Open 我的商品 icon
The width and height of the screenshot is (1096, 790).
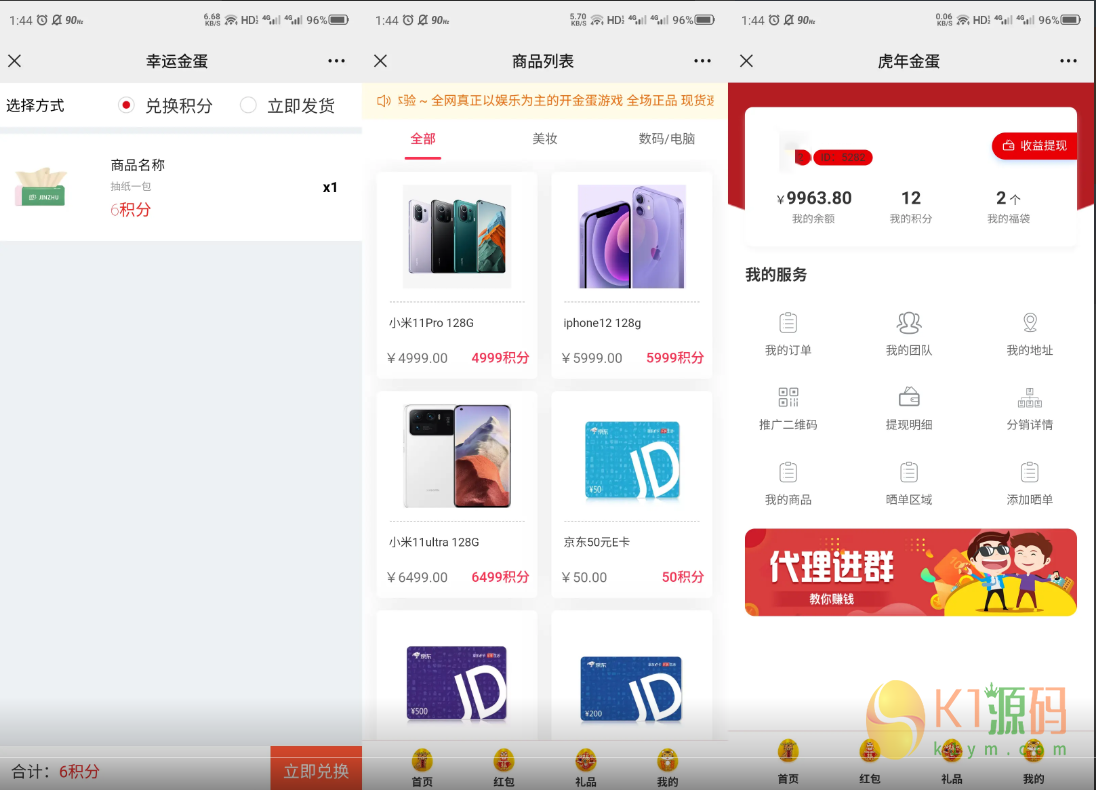[x=788, y=472]
